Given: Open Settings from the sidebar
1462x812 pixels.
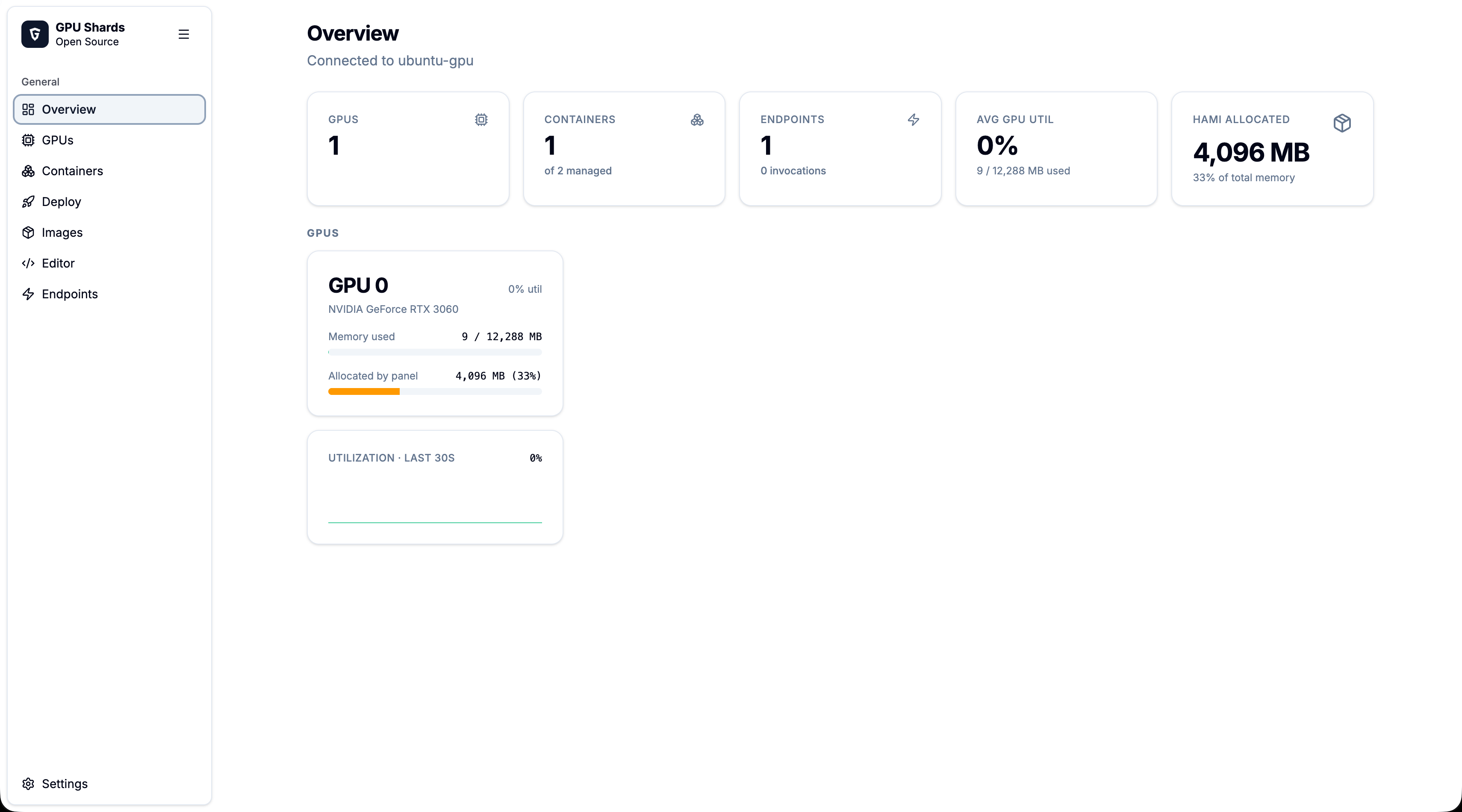Looking at the screenshot, I should (x=109, y=784).
